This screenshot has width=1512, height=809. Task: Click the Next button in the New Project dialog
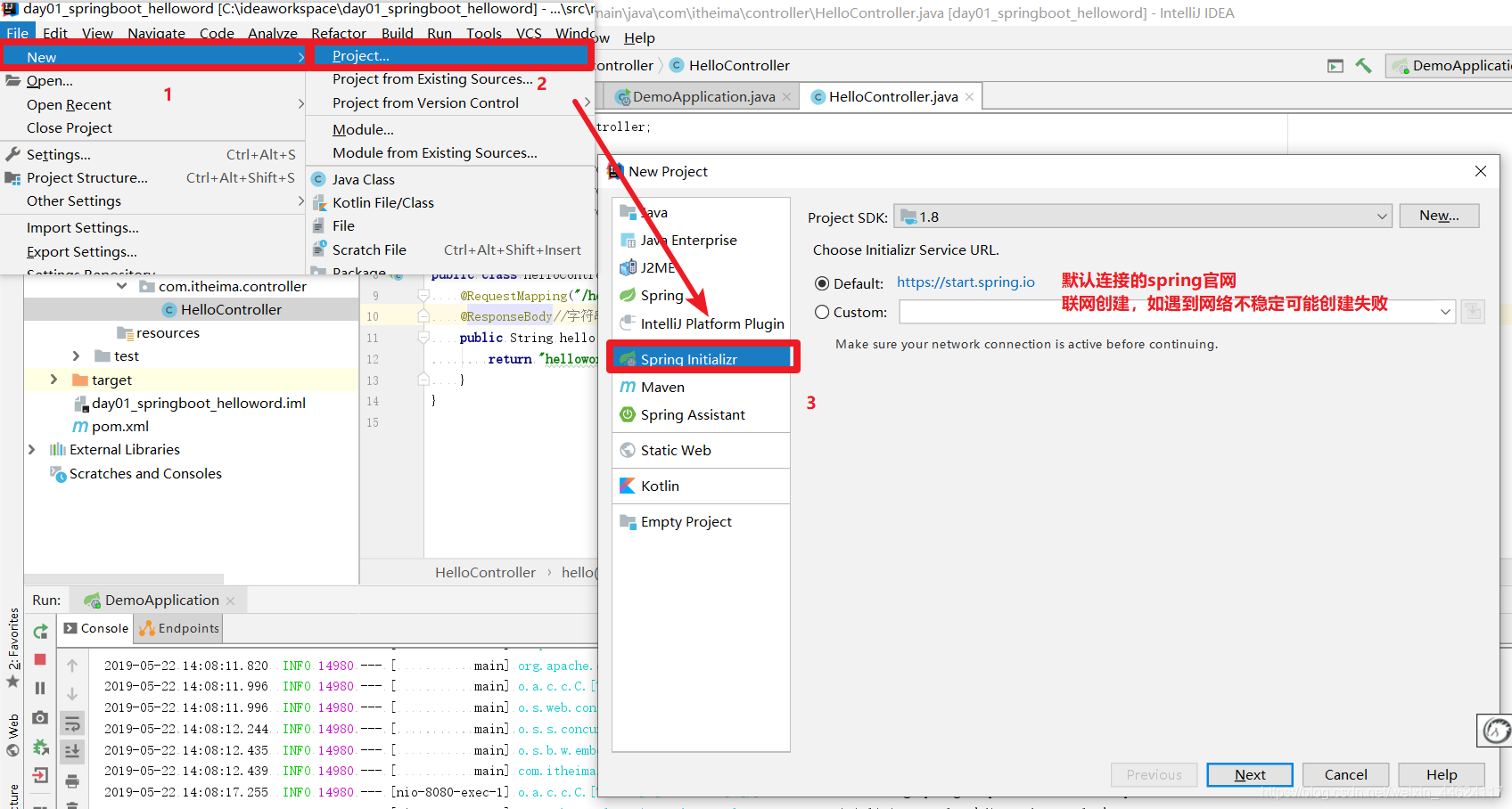pyautogui.click(x=1250, y=775)
